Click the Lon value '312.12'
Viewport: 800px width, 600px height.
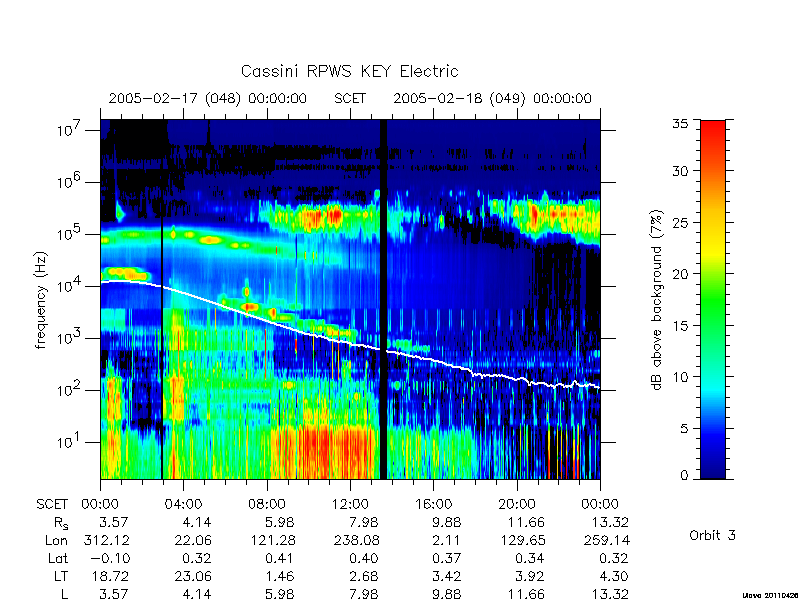(106, 540)
